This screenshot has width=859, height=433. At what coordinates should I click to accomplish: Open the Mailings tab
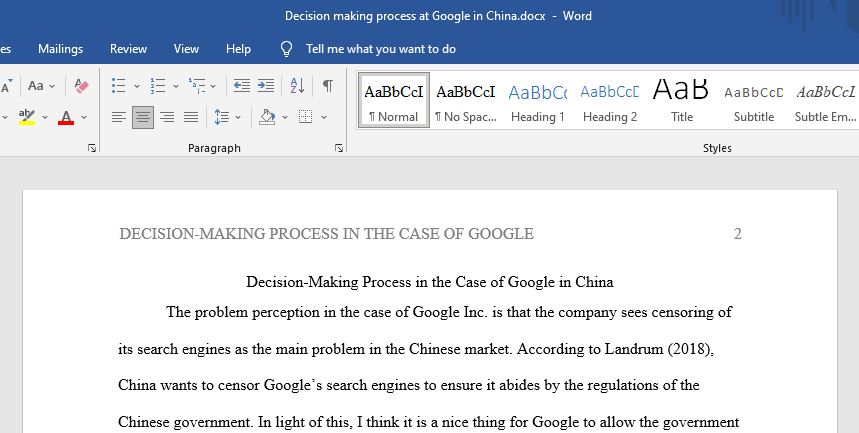(60, 49)
